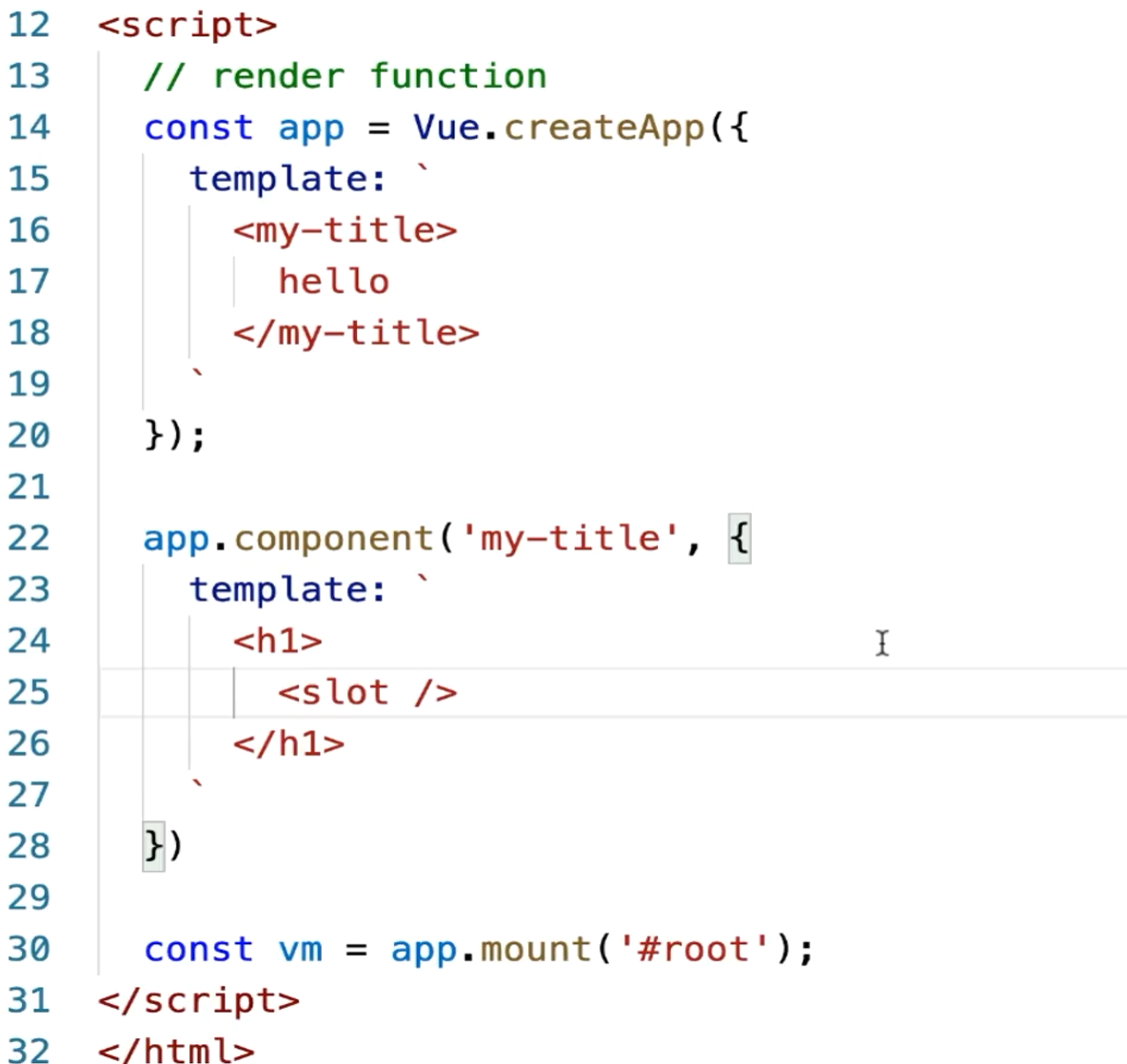Select line number 14 in the gutter

click(29, 128)
